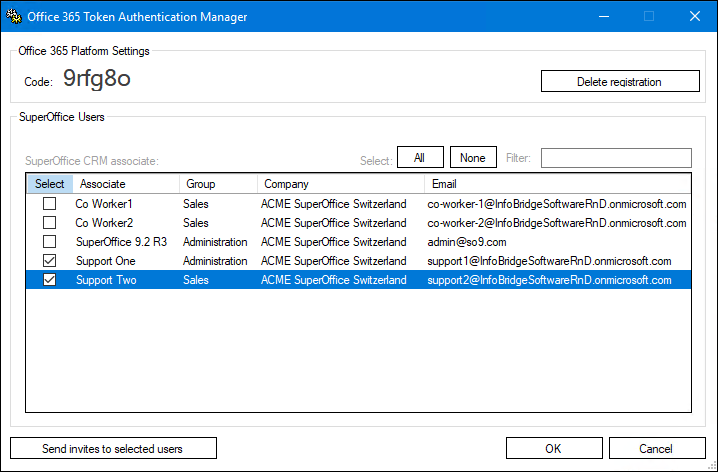
Task: Uncheck the Support One checkbox
Action: point(49,261)
